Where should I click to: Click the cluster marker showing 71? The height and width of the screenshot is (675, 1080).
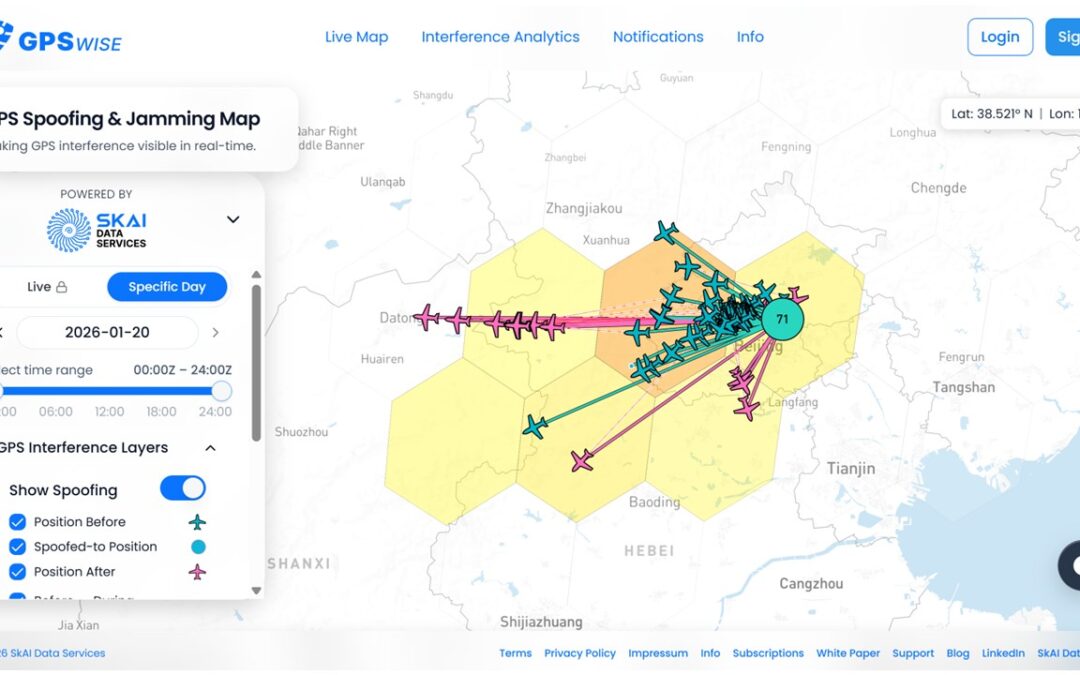point(783,317)
